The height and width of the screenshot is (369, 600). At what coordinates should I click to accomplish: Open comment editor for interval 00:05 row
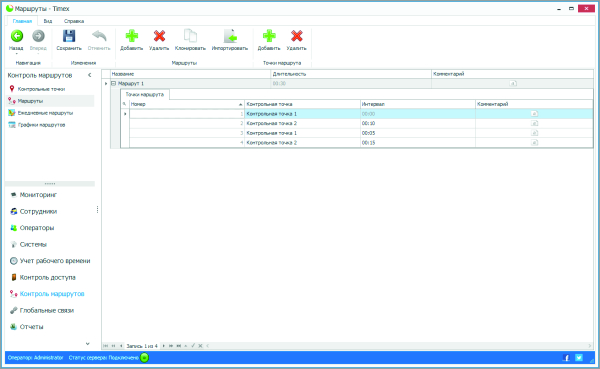[535, 133]
